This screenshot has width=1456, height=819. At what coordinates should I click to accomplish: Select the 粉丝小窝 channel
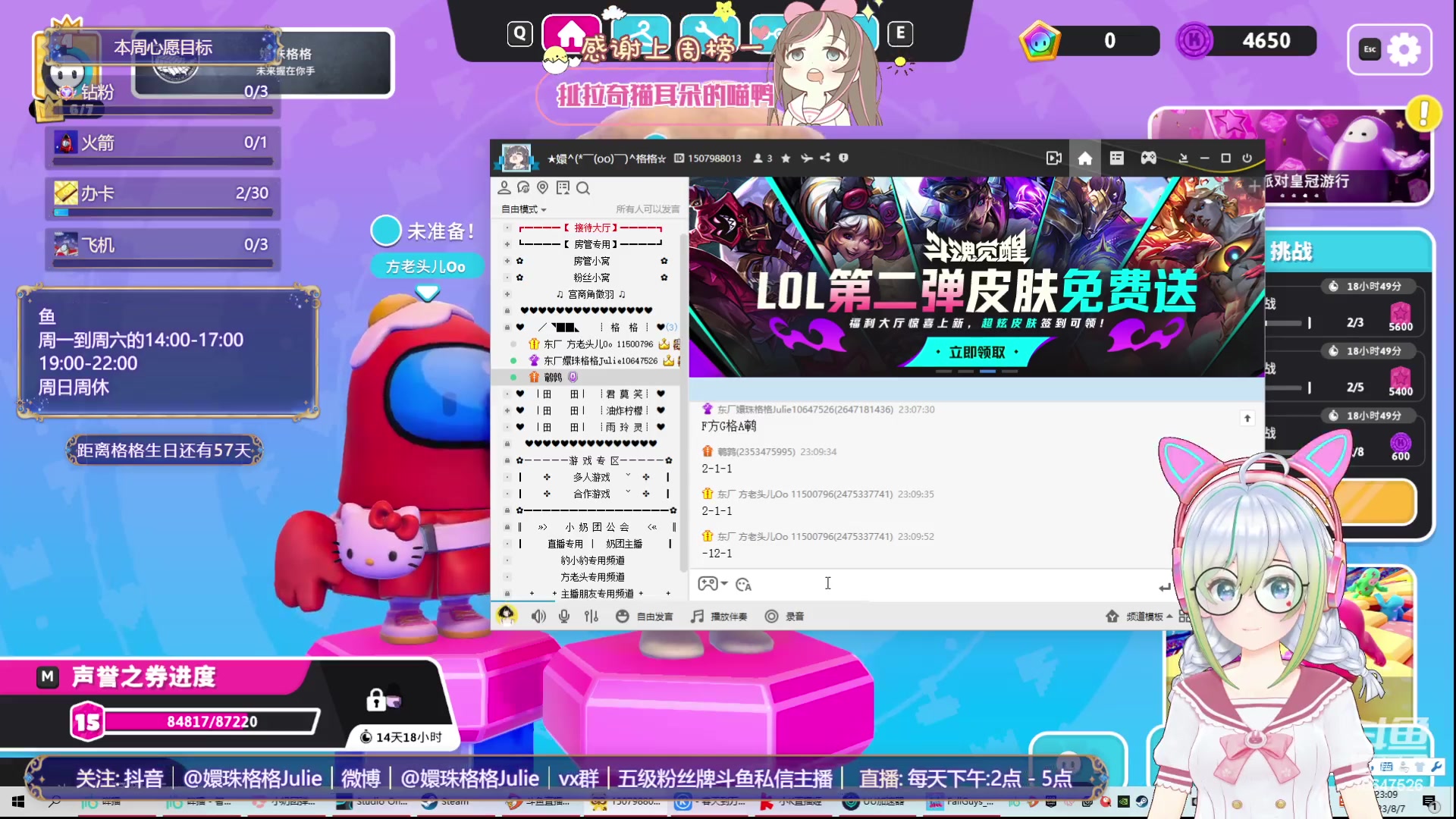tap(591, 278)
